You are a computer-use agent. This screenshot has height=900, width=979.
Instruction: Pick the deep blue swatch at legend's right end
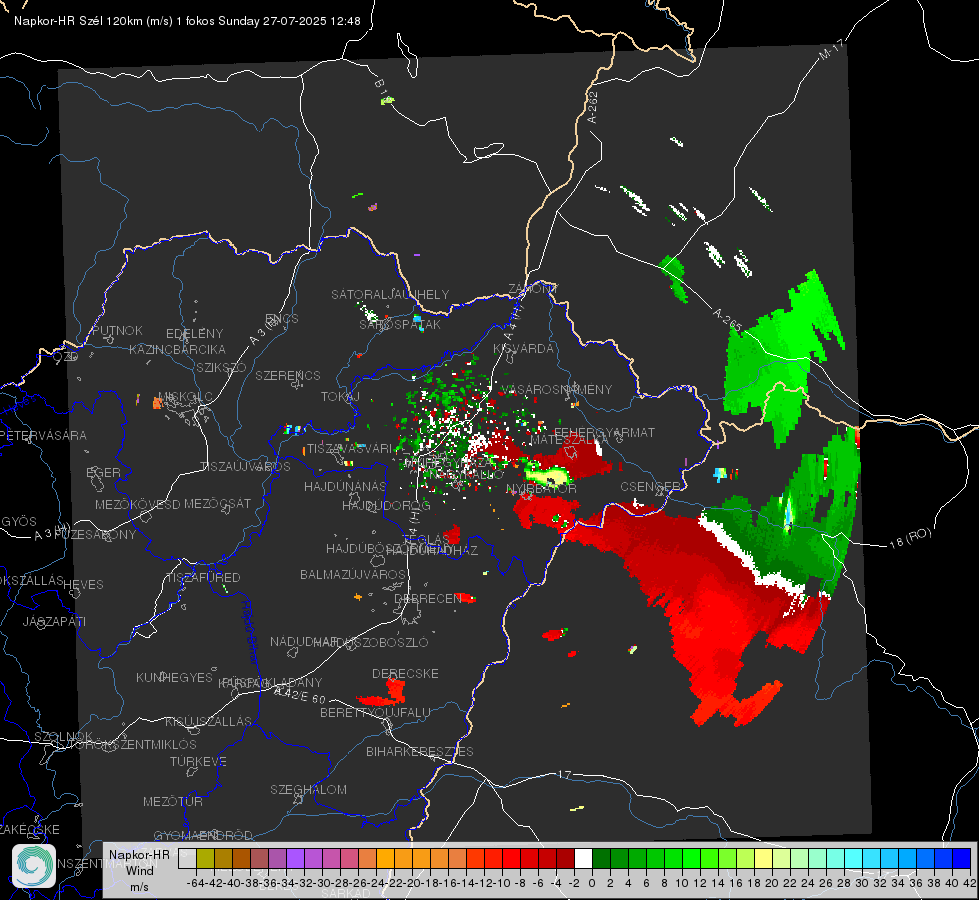pos(962,859)
